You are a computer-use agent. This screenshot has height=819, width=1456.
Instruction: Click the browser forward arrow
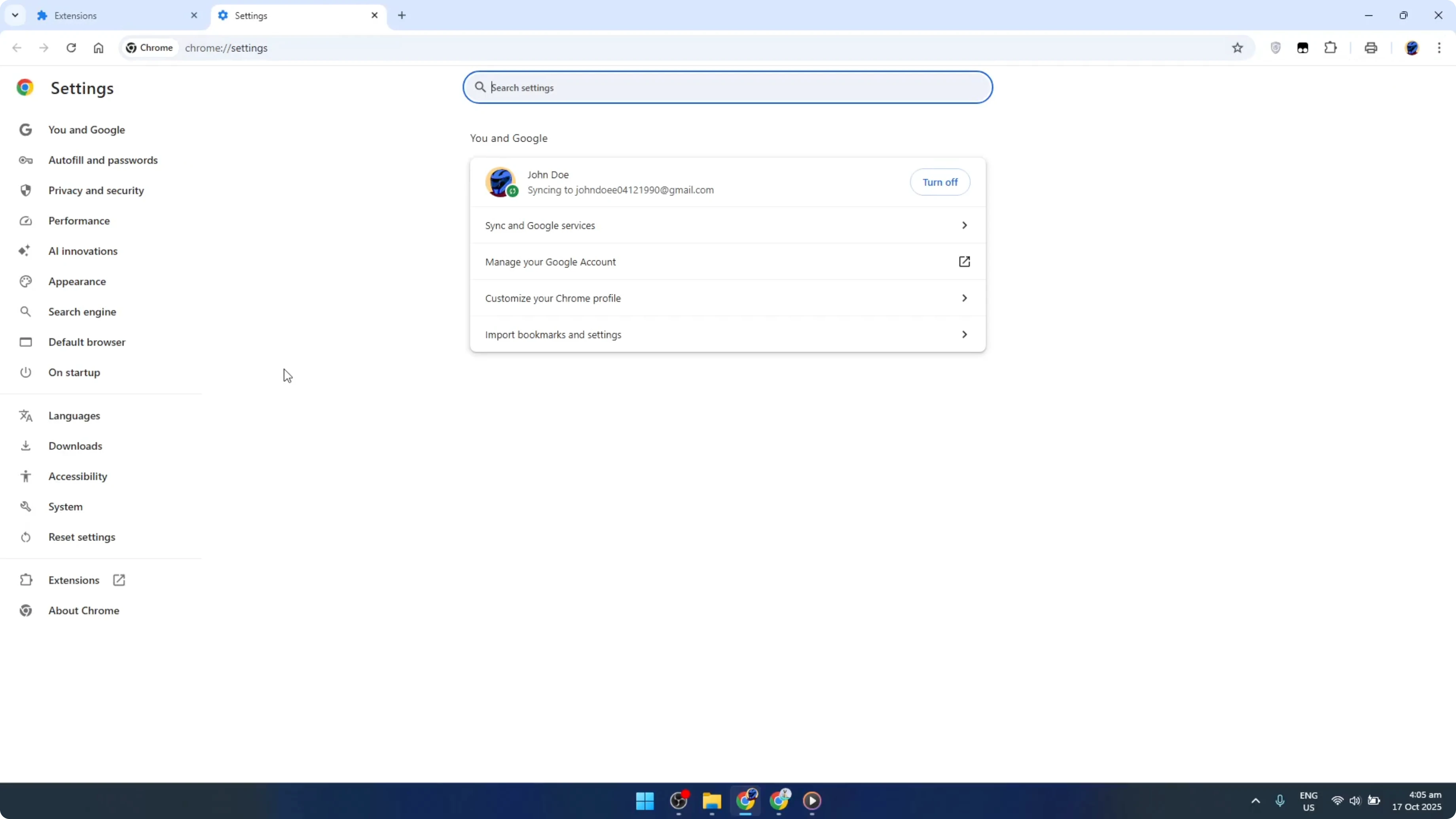[44, 48]
